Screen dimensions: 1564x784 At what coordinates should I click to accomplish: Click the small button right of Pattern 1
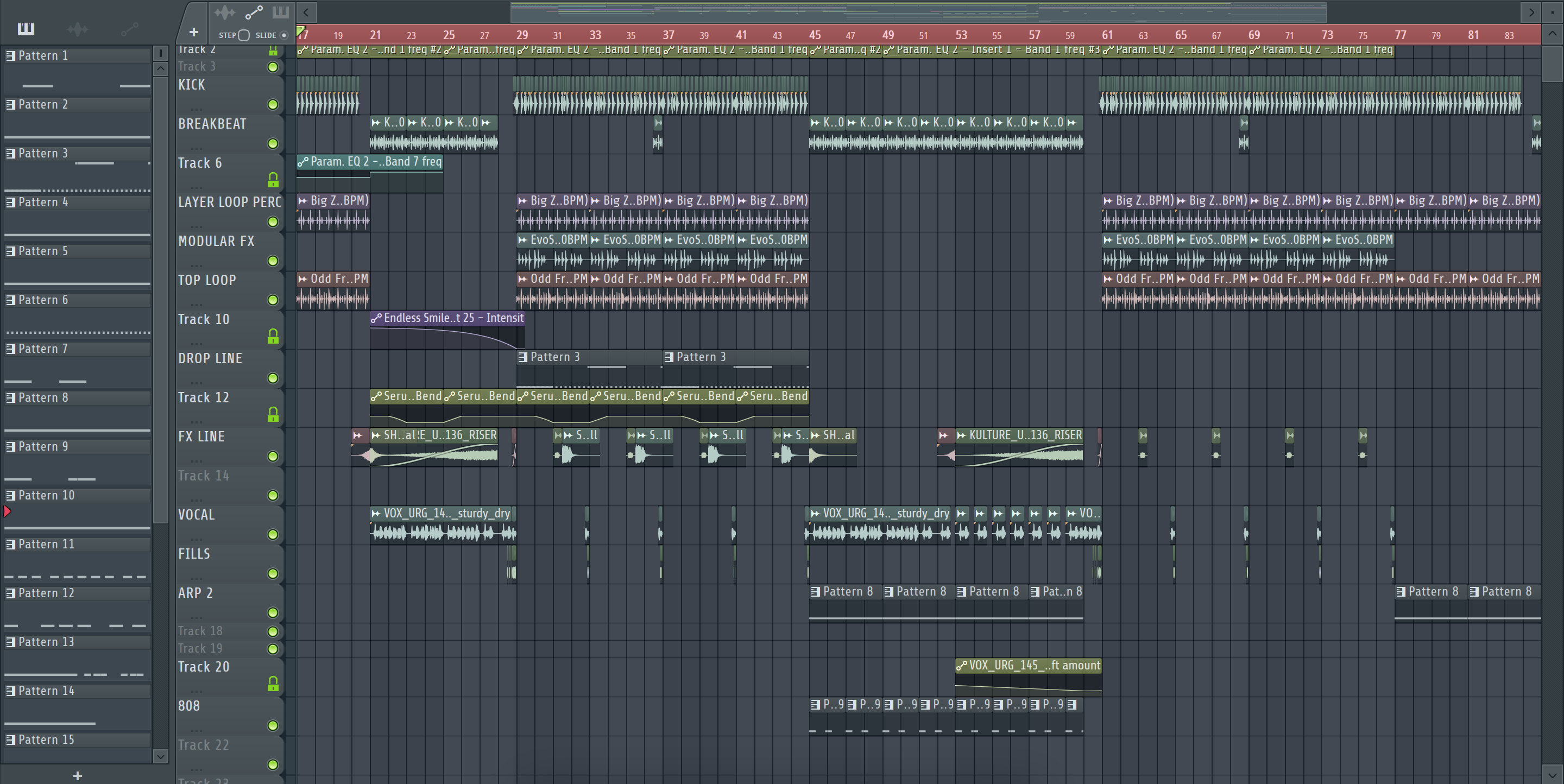160,53
